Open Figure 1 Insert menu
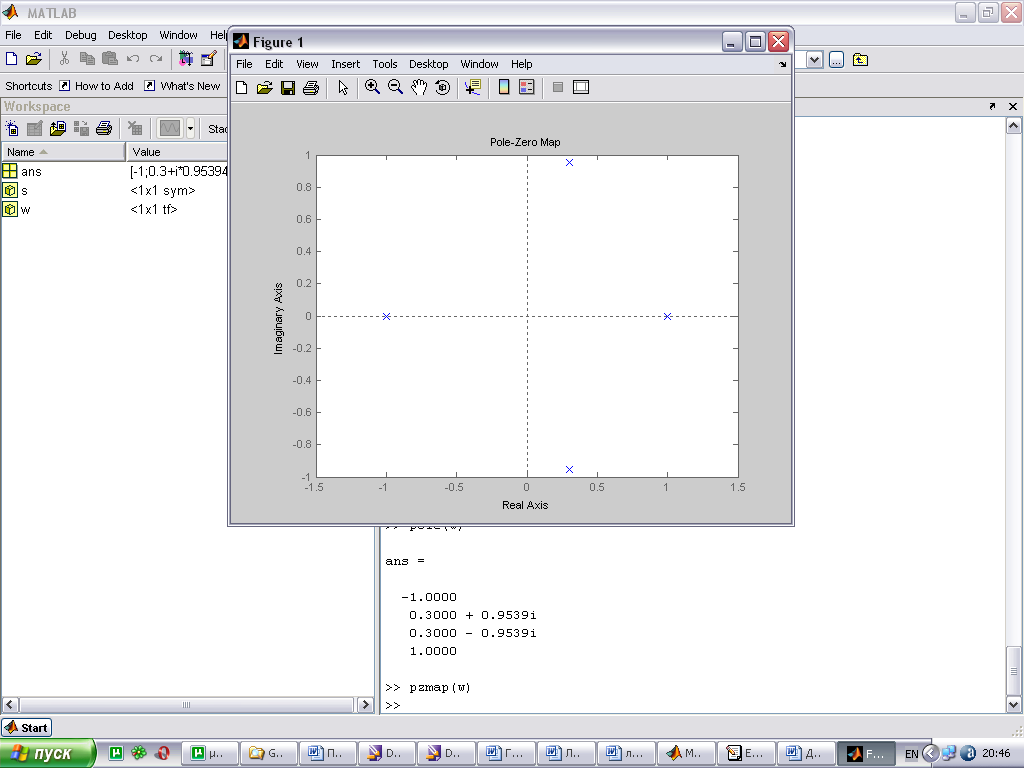Viewport: 1024px width, 768px height. pos(345,64)
